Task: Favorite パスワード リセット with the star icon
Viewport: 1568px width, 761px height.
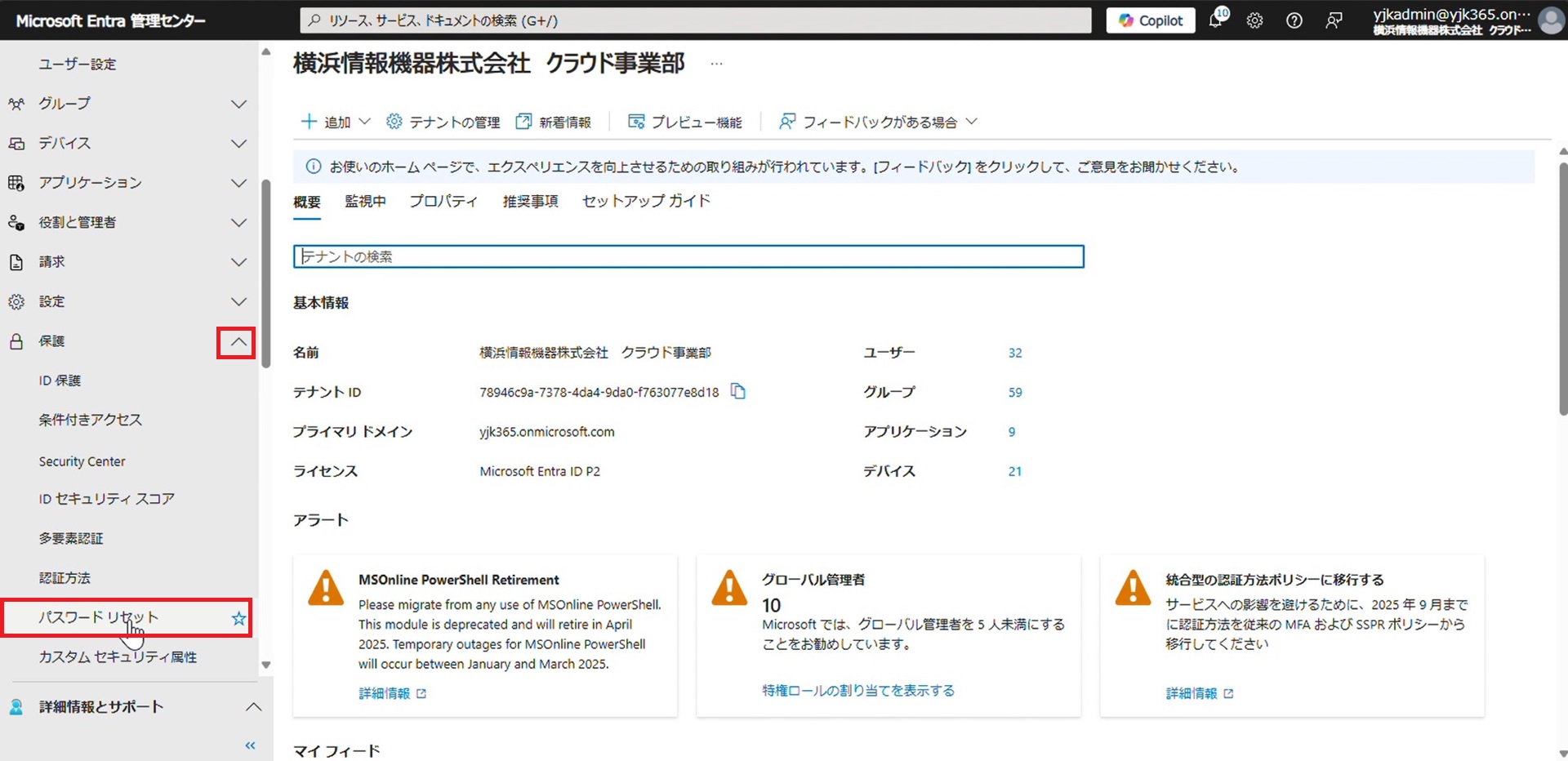Action: (238, 618)
